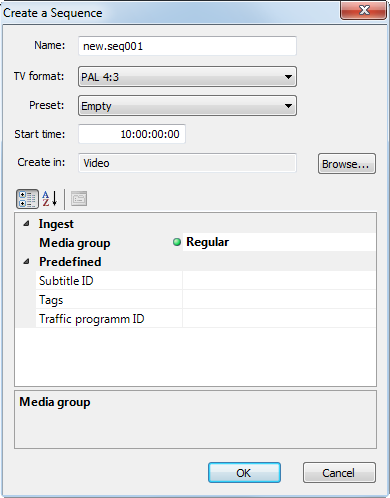Open the TV format dropdown
This screenshot has width=390, height=498.
187,77
